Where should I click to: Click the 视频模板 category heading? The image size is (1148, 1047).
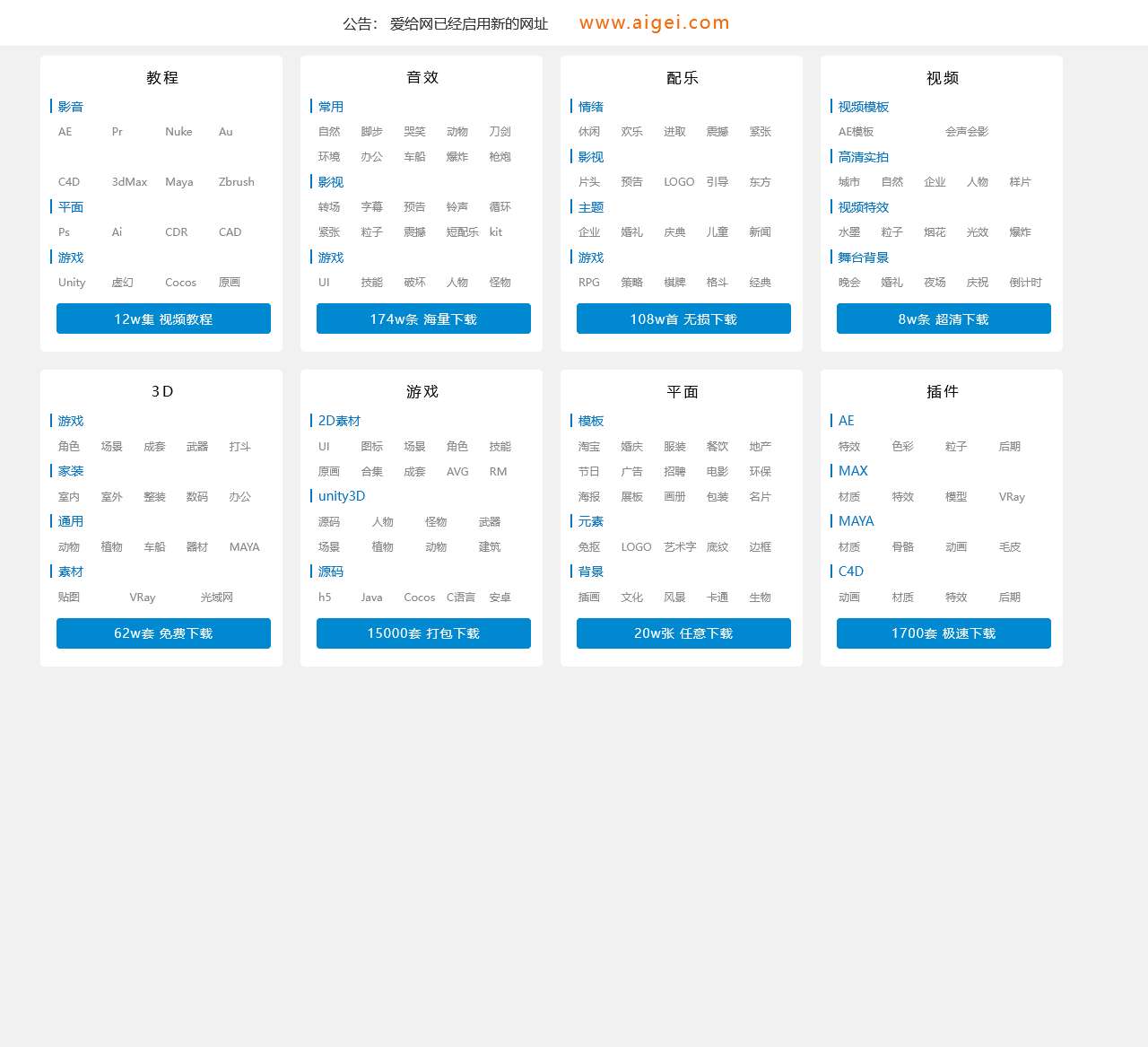click(x=863, y=107)
